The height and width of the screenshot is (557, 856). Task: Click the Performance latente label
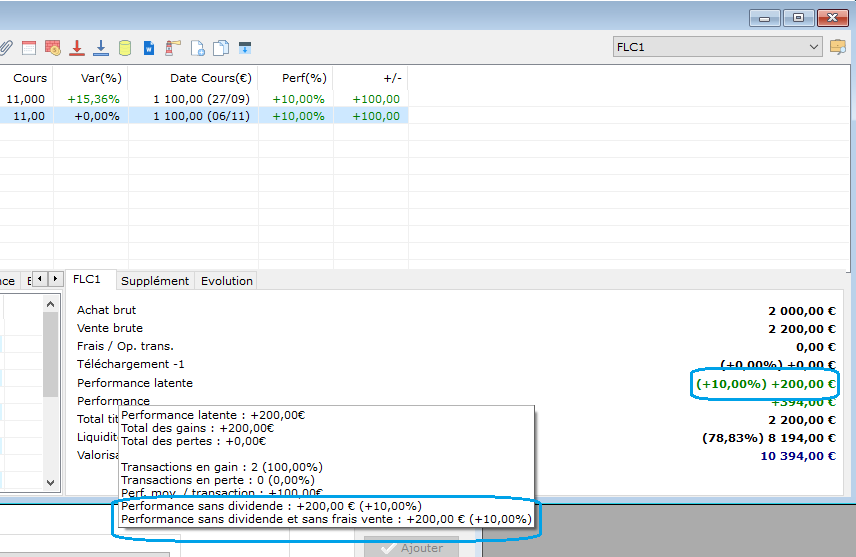pos(135,383)
